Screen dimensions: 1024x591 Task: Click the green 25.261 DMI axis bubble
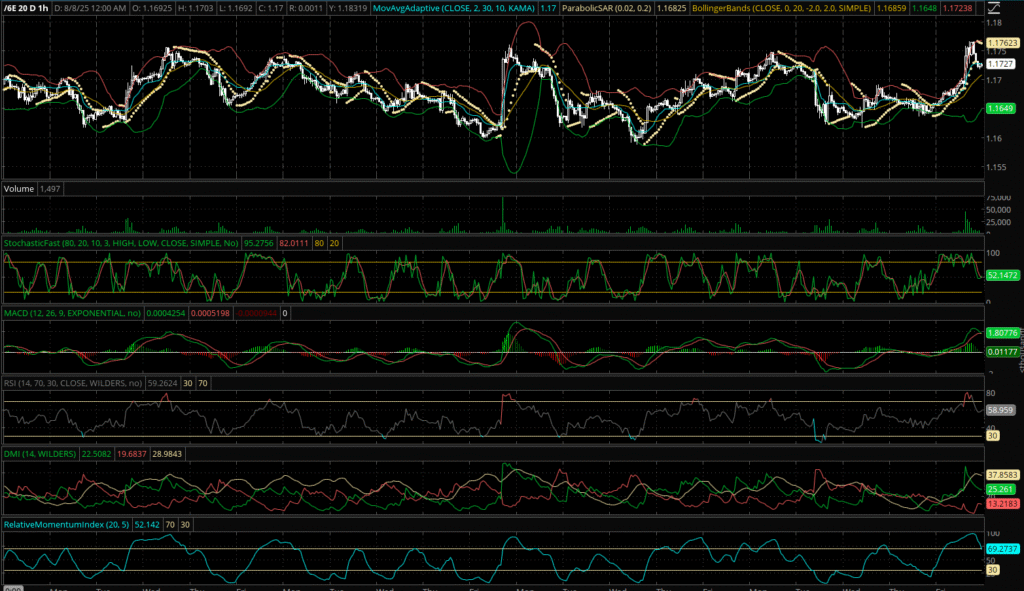tap(1000, 489)
